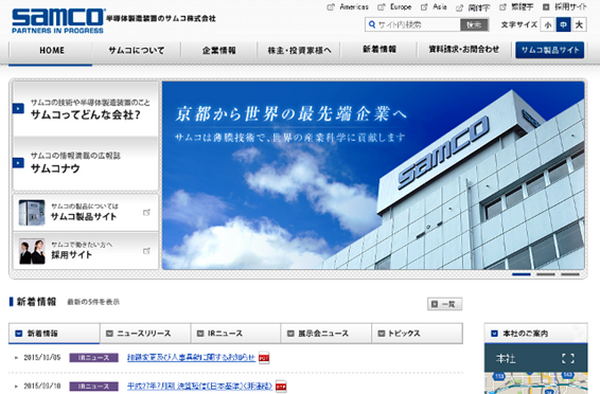Switch to 新着情報 news tab
Image resolution: width=600 pixels, height=394 pixels.
[54, 334]
